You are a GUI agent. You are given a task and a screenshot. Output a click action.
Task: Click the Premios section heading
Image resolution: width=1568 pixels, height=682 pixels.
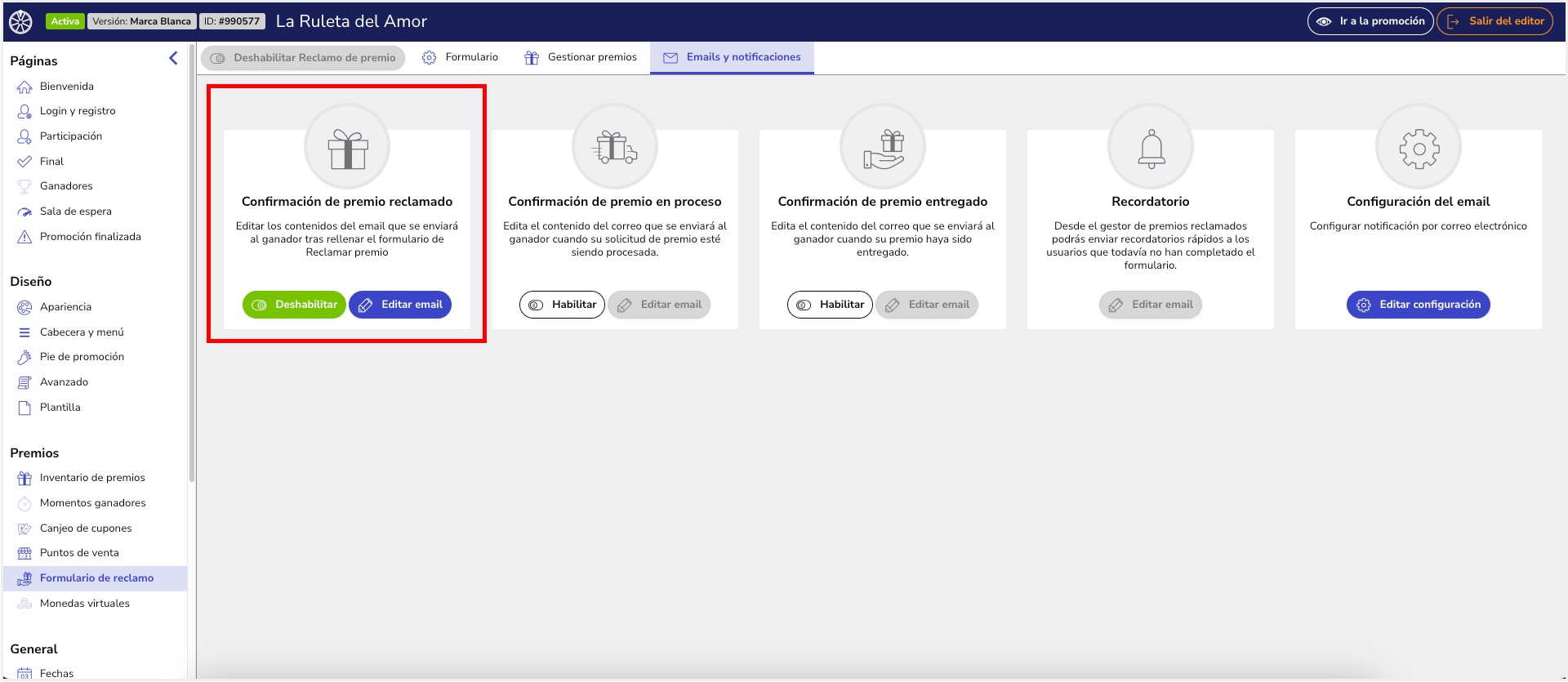[34, 453]
